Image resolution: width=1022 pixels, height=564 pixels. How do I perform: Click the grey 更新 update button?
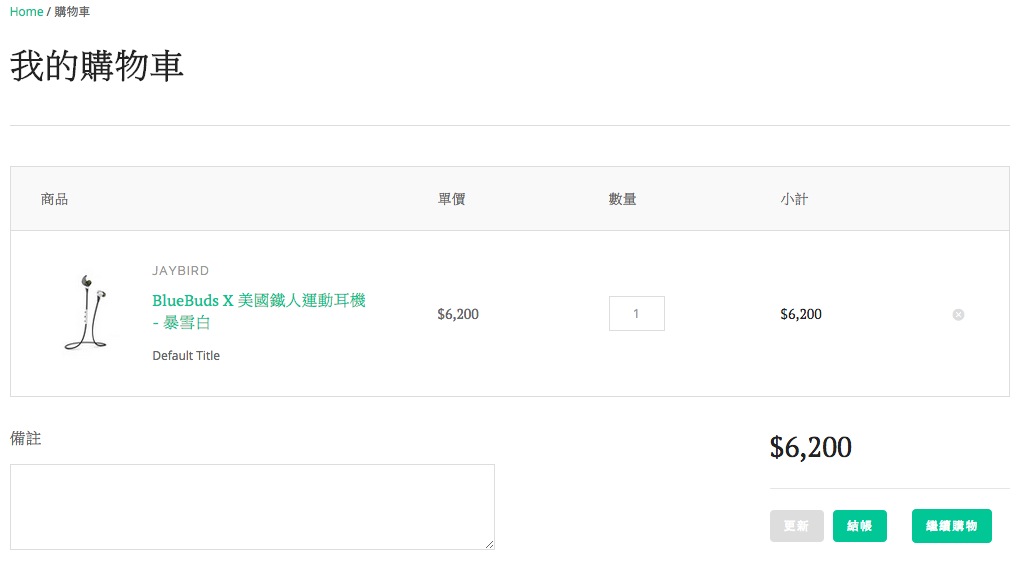pyautogui.click(x=796, y=526)
